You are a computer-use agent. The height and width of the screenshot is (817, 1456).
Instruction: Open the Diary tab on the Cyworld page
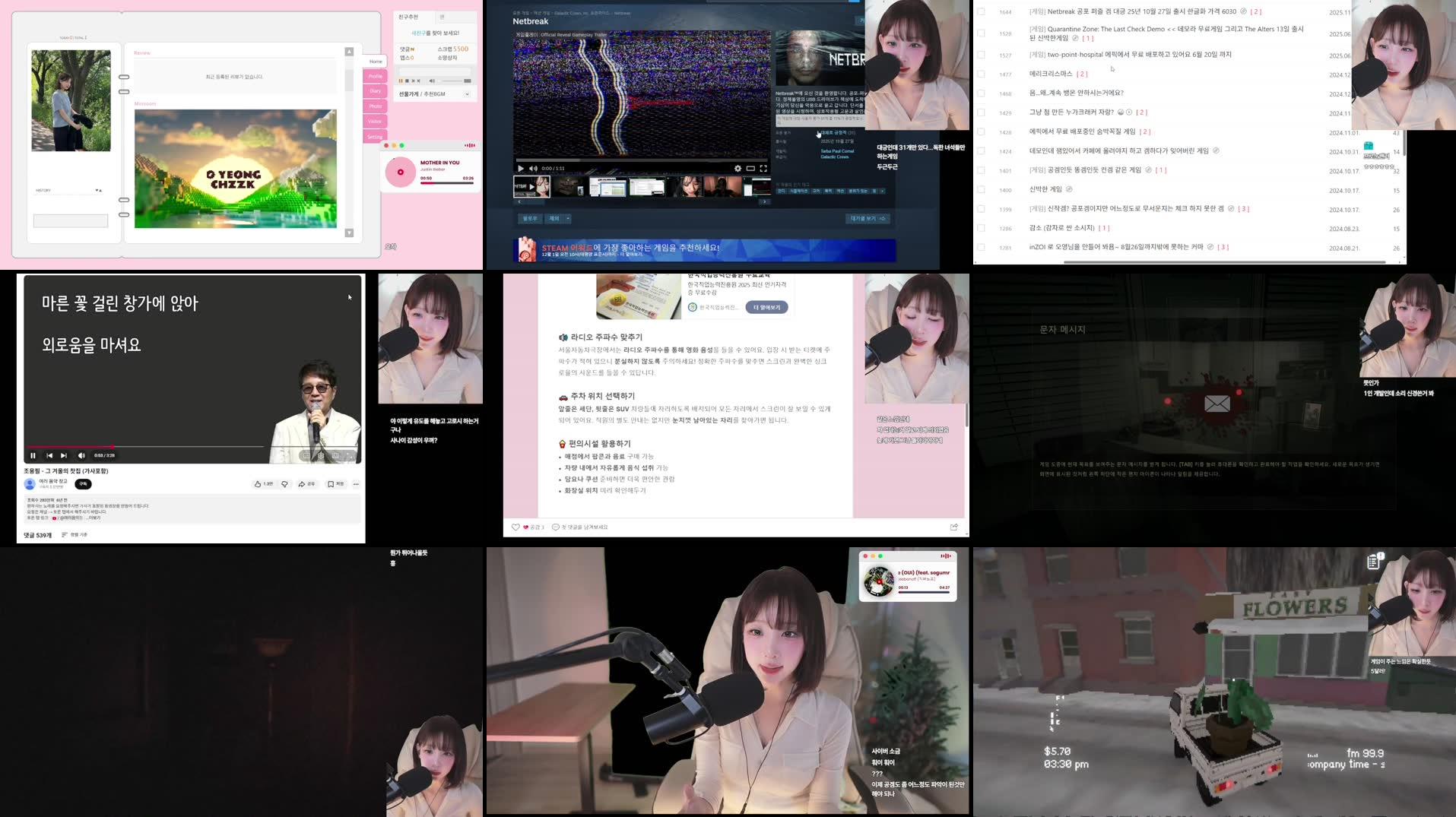point(375,91)
